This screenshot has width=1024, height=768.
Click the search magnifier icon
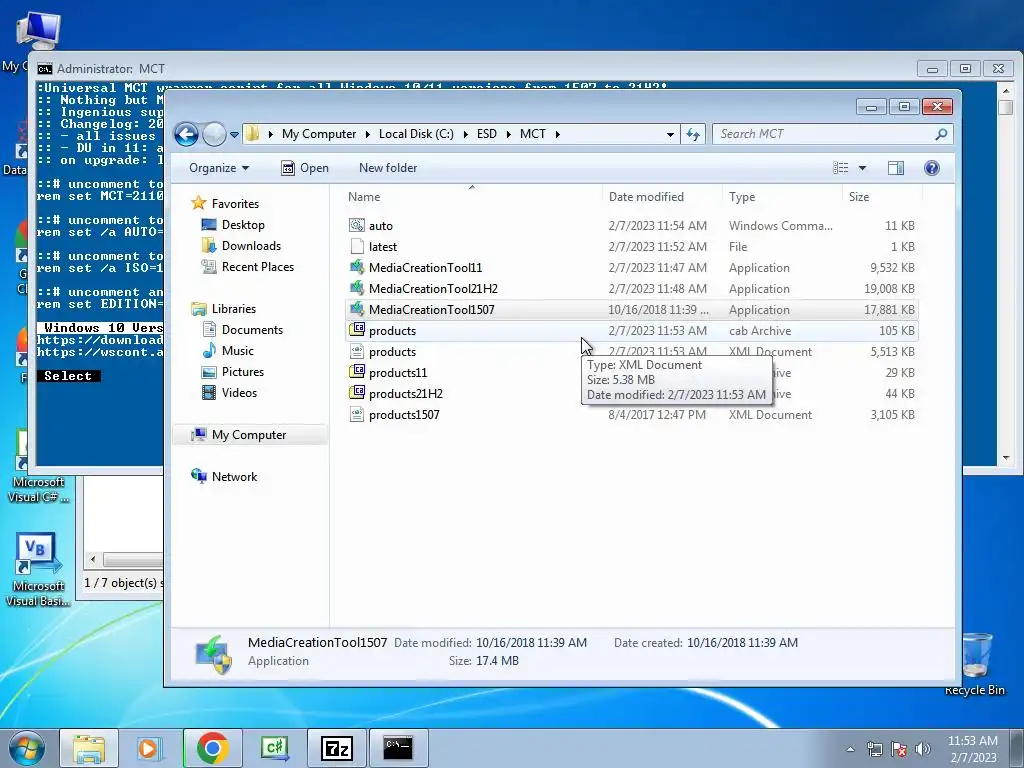(941, 134)
